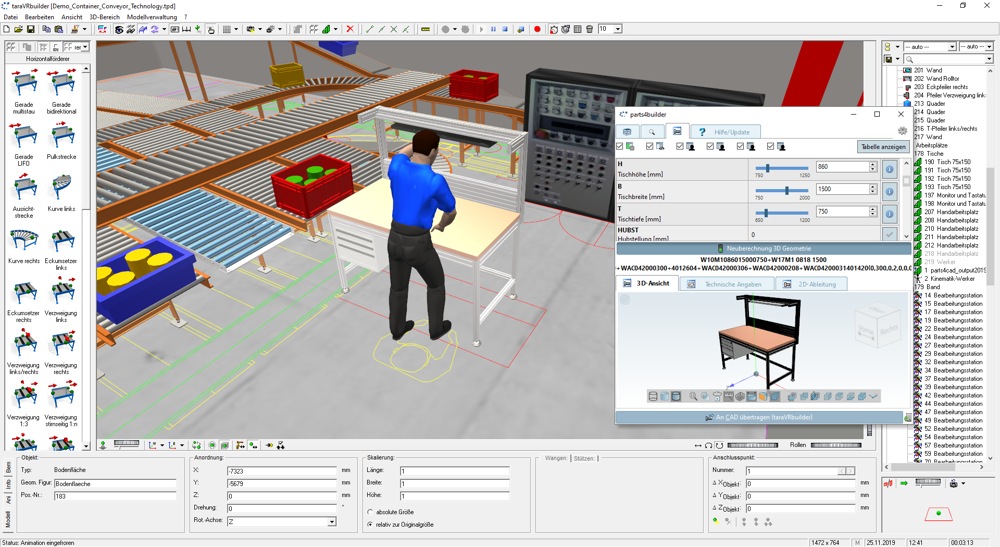This screenshot has width=1000, height=547.
Task: Adjust the Tischbreite slider
Action: click(787, 191)
